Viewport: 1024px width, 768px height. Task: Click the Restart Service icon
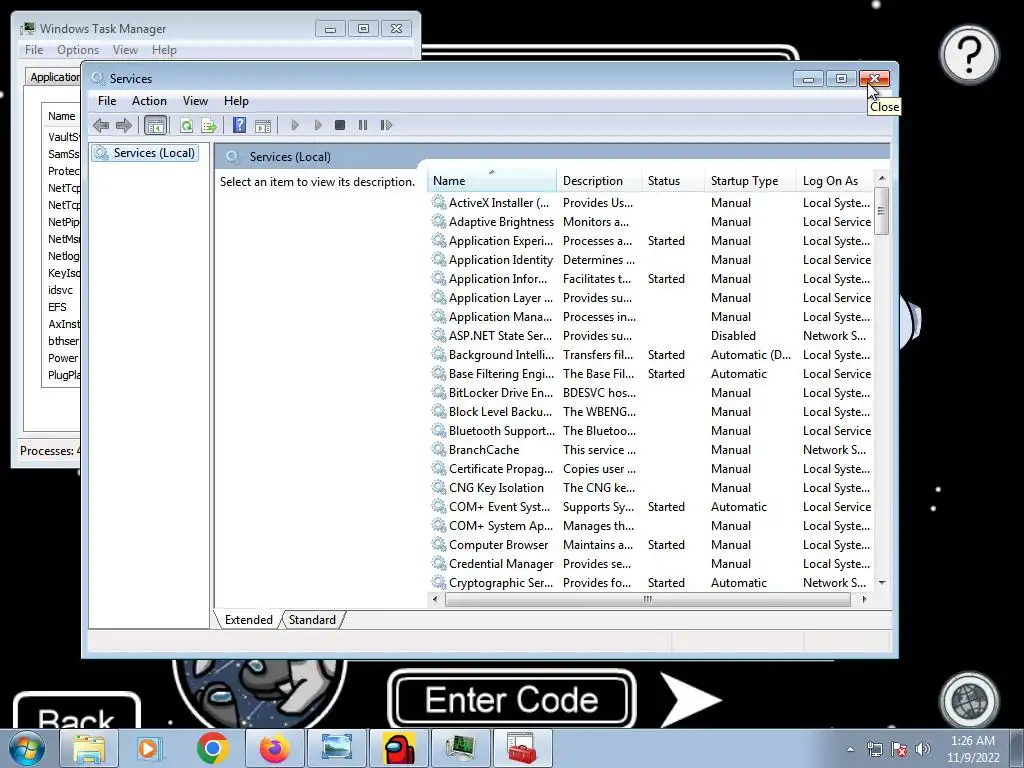(386, 125)
